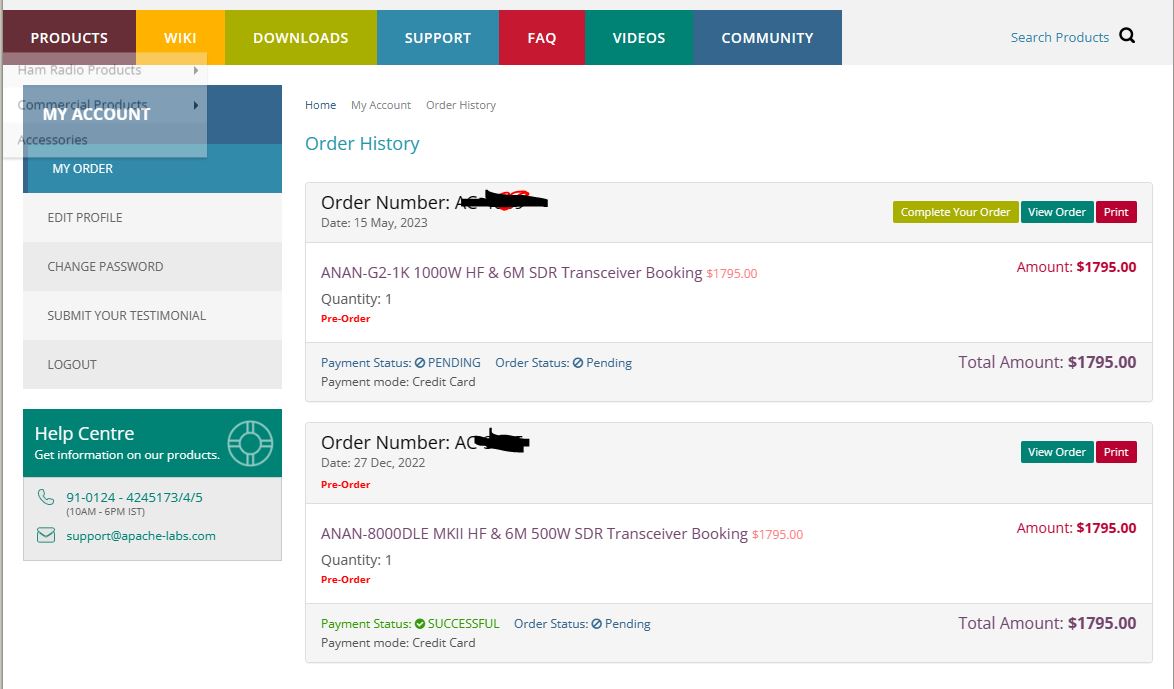Click the envelope email icon
Viewport: 1174px width, 689px height.
click(x=46, y=535)
